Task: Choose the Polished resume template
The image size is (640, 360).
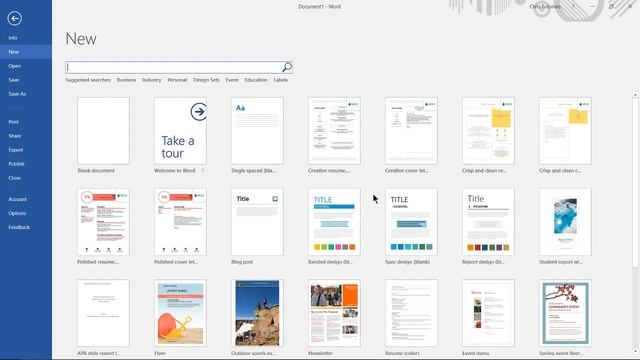Action: click(103, 222)
